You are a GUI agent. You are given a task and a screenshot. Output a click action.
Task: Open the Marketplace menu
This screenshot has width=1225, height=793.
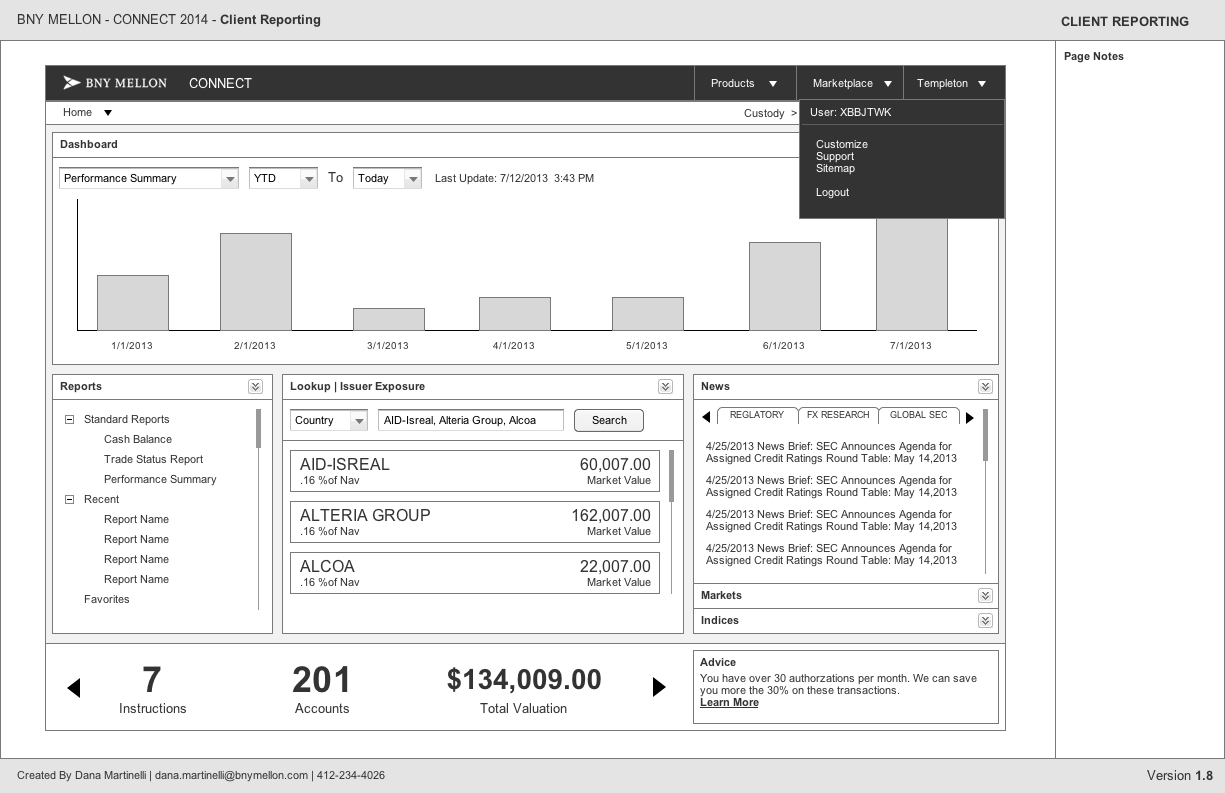tap(850, 83)
